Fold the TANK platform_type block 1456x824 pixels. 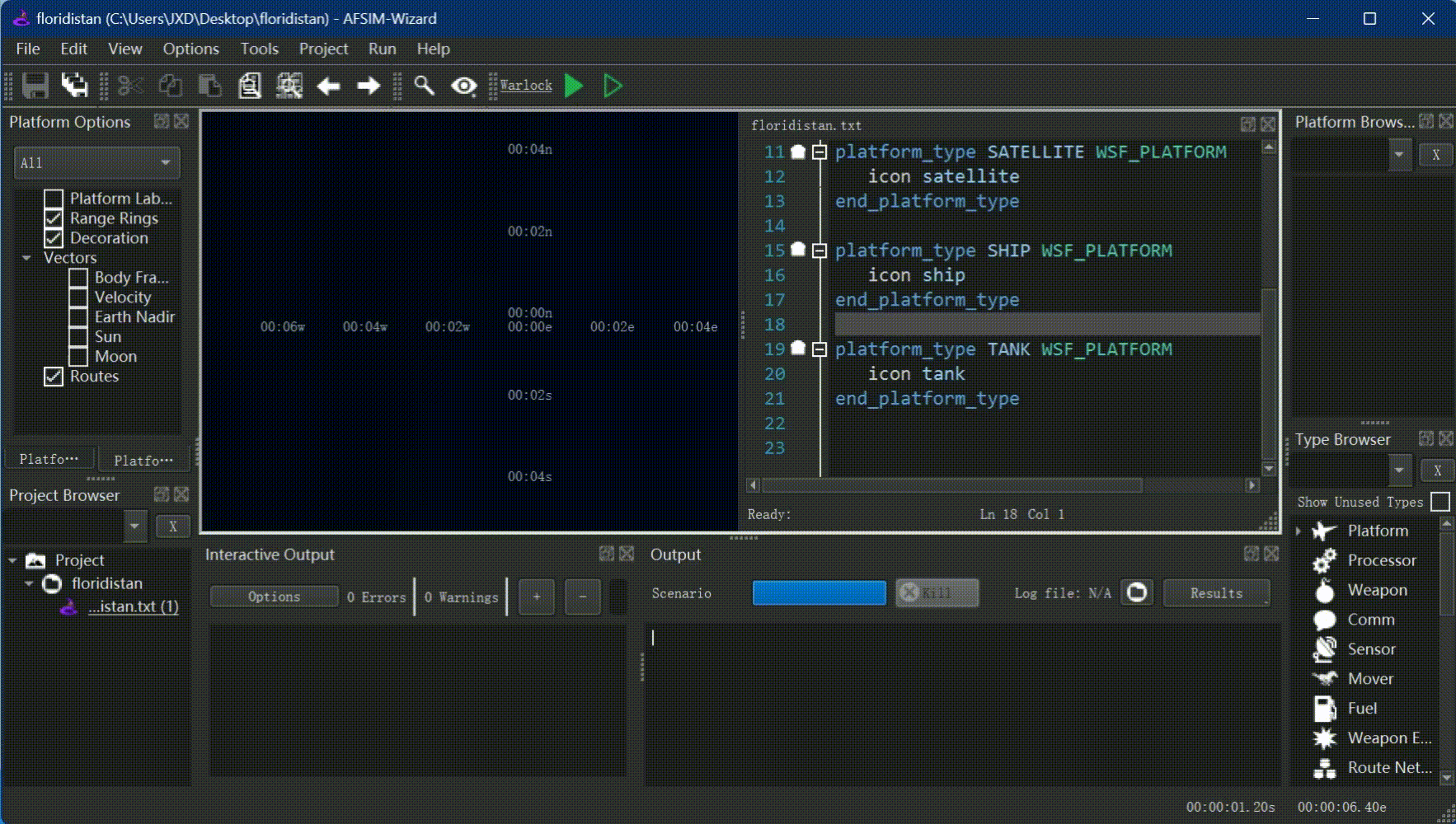coord(820,349)
